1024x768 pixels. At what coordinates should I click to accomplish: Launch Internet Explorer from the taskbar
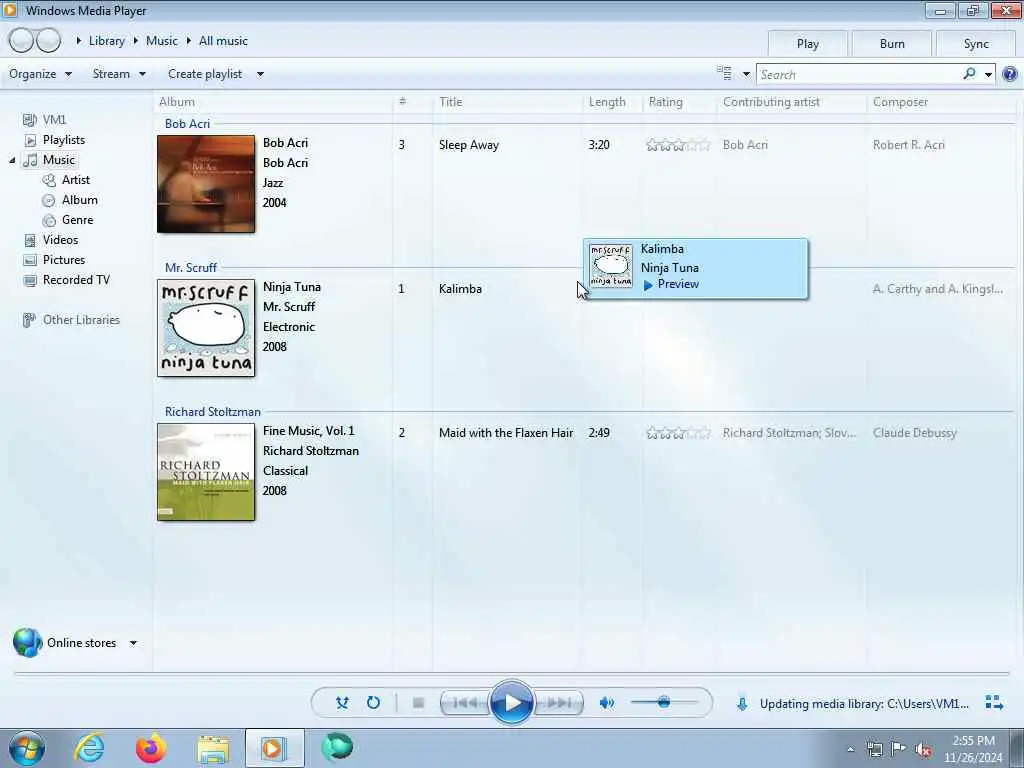tap(89, 748)
